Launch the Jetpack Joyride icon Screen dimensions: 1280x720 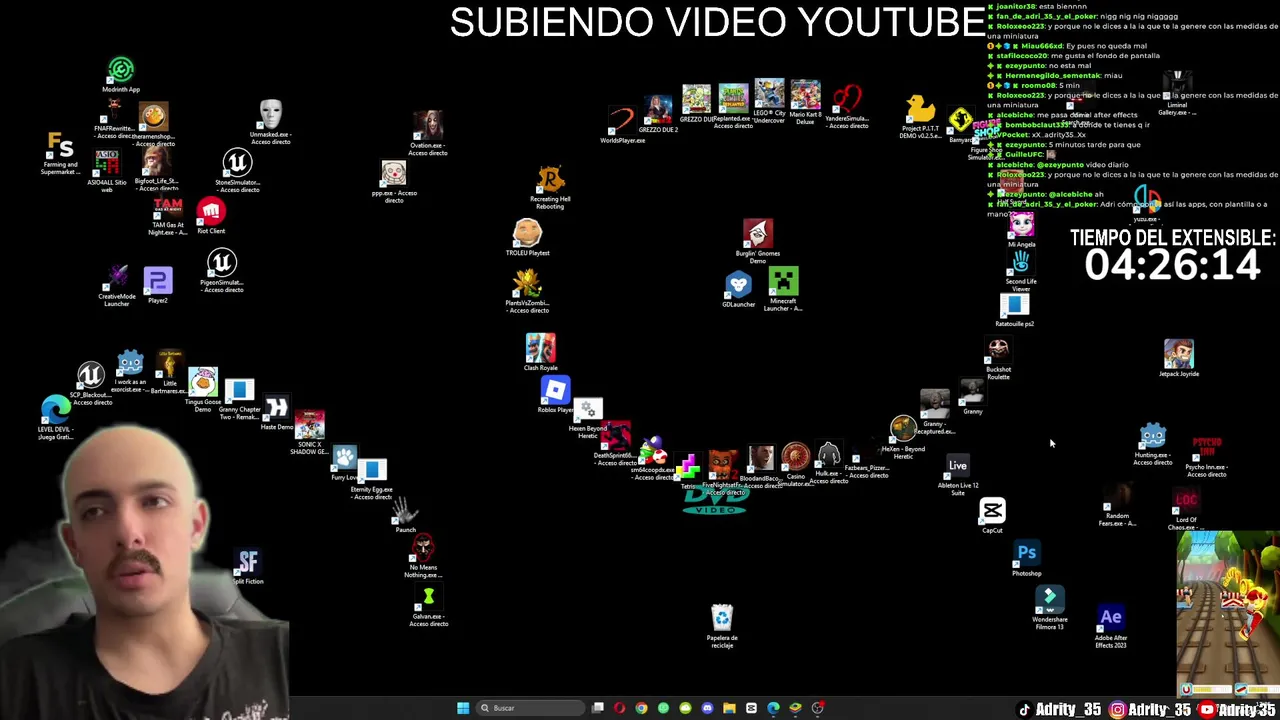point(1178,358)
